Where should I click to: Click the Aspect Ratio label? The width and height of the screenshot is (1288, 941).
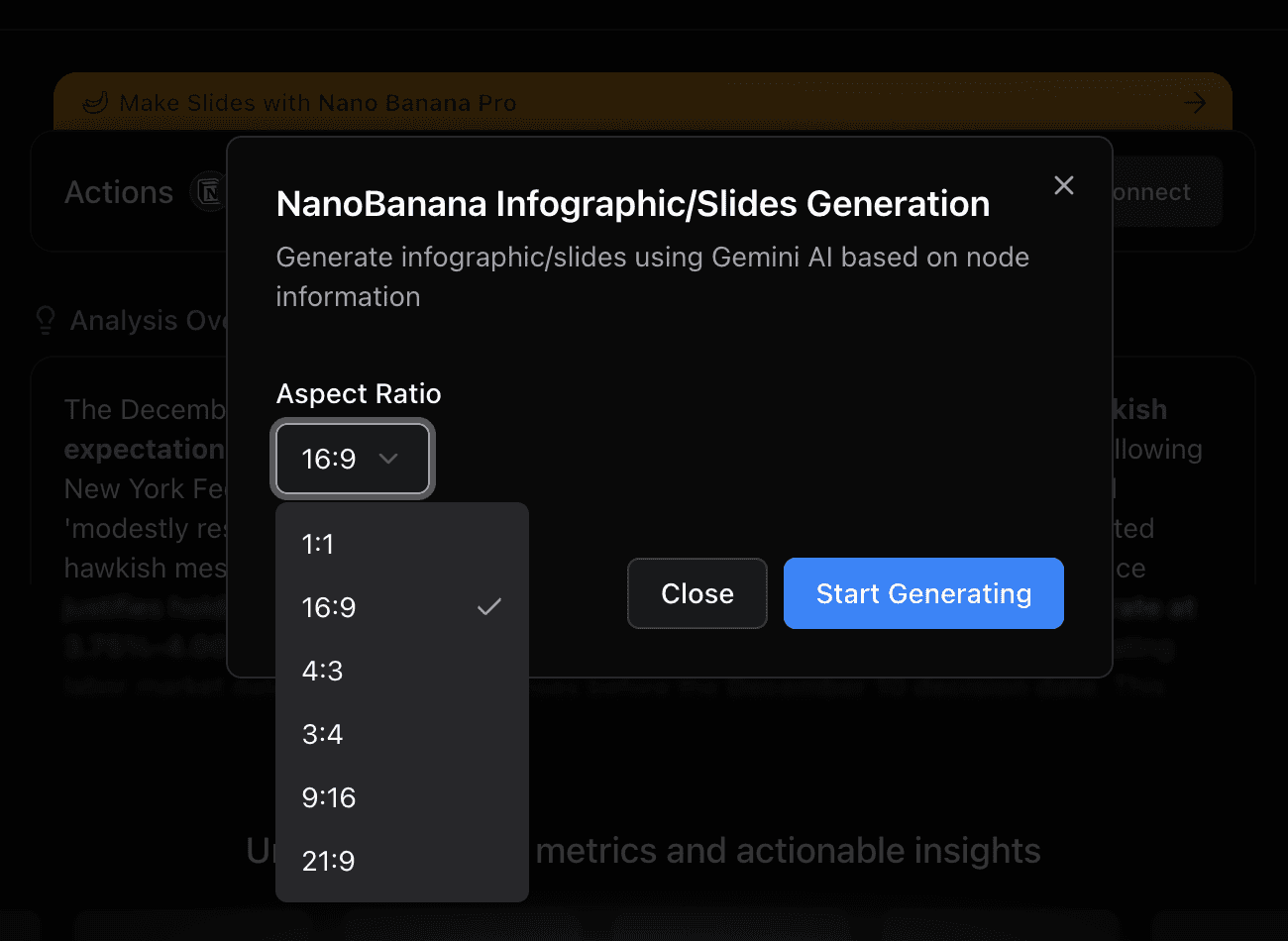point(359,393)
